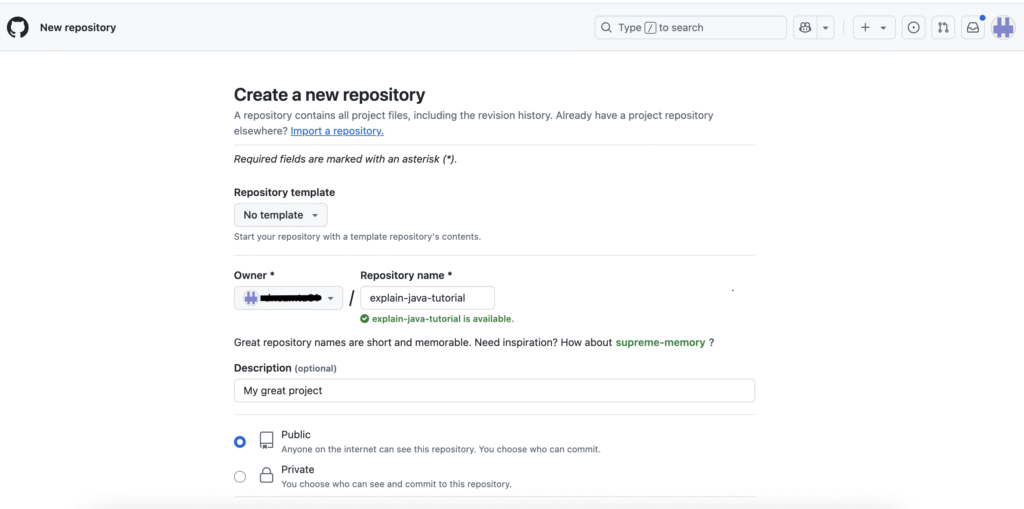Click the Description text field

494,391
